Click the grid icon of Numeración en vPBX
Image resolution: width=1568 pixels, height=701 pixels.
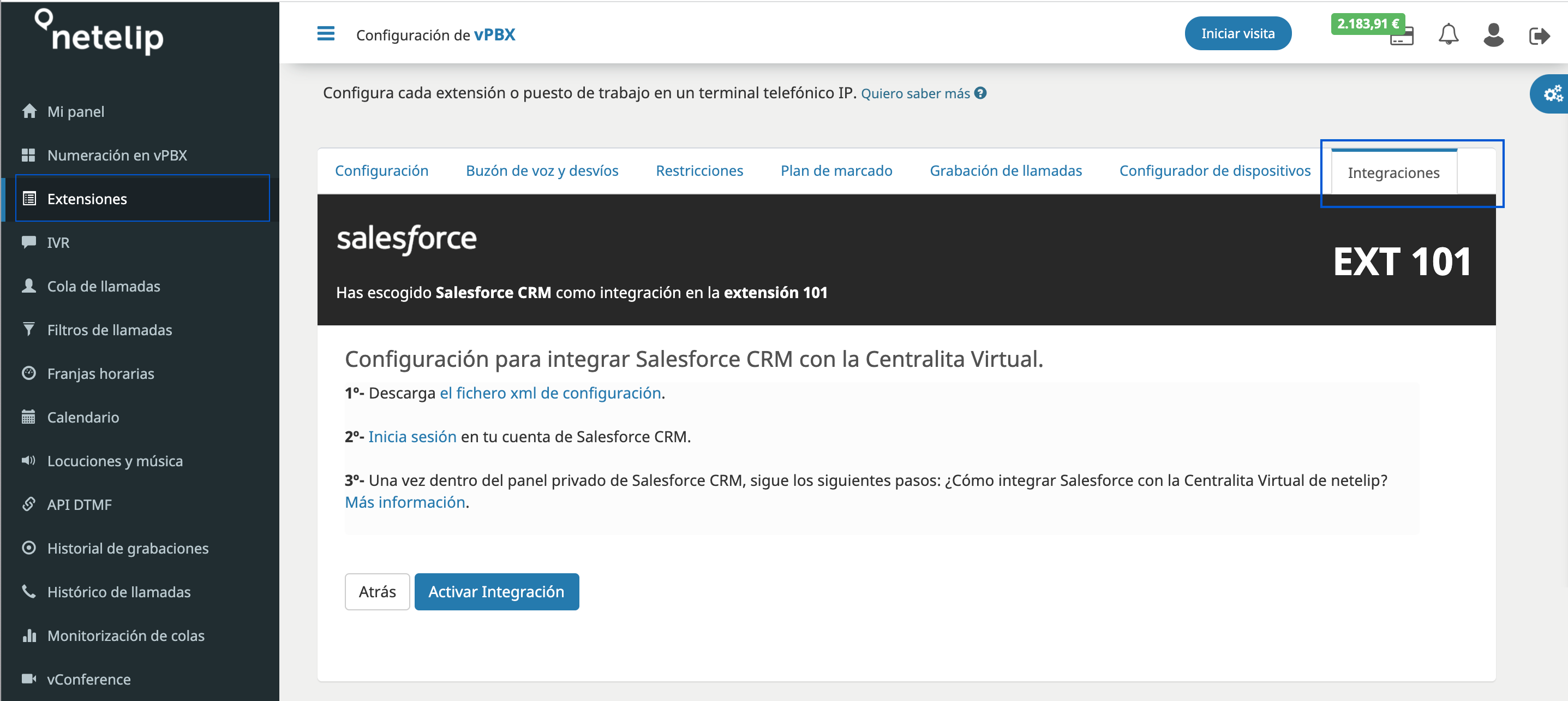point(28,155)
